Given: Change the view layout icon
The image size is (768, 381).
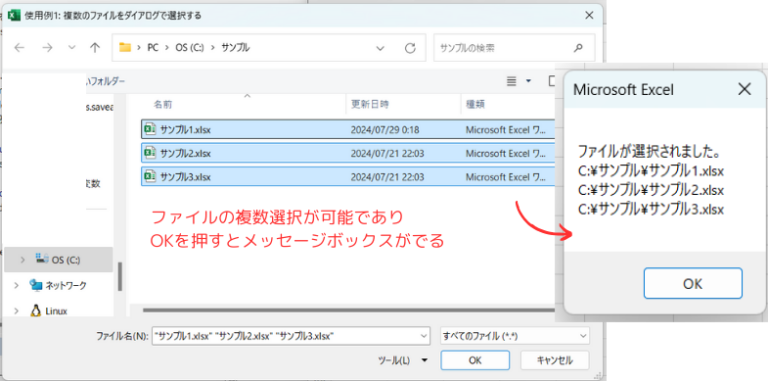Looking at the screenshot, I should pyautogui.click(x=511, y=81).
